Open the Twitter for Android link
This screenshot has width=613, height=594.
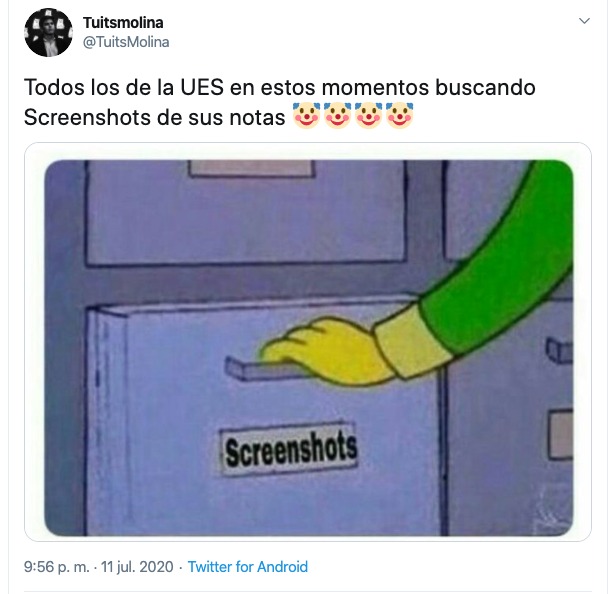[x=248, y=567]
